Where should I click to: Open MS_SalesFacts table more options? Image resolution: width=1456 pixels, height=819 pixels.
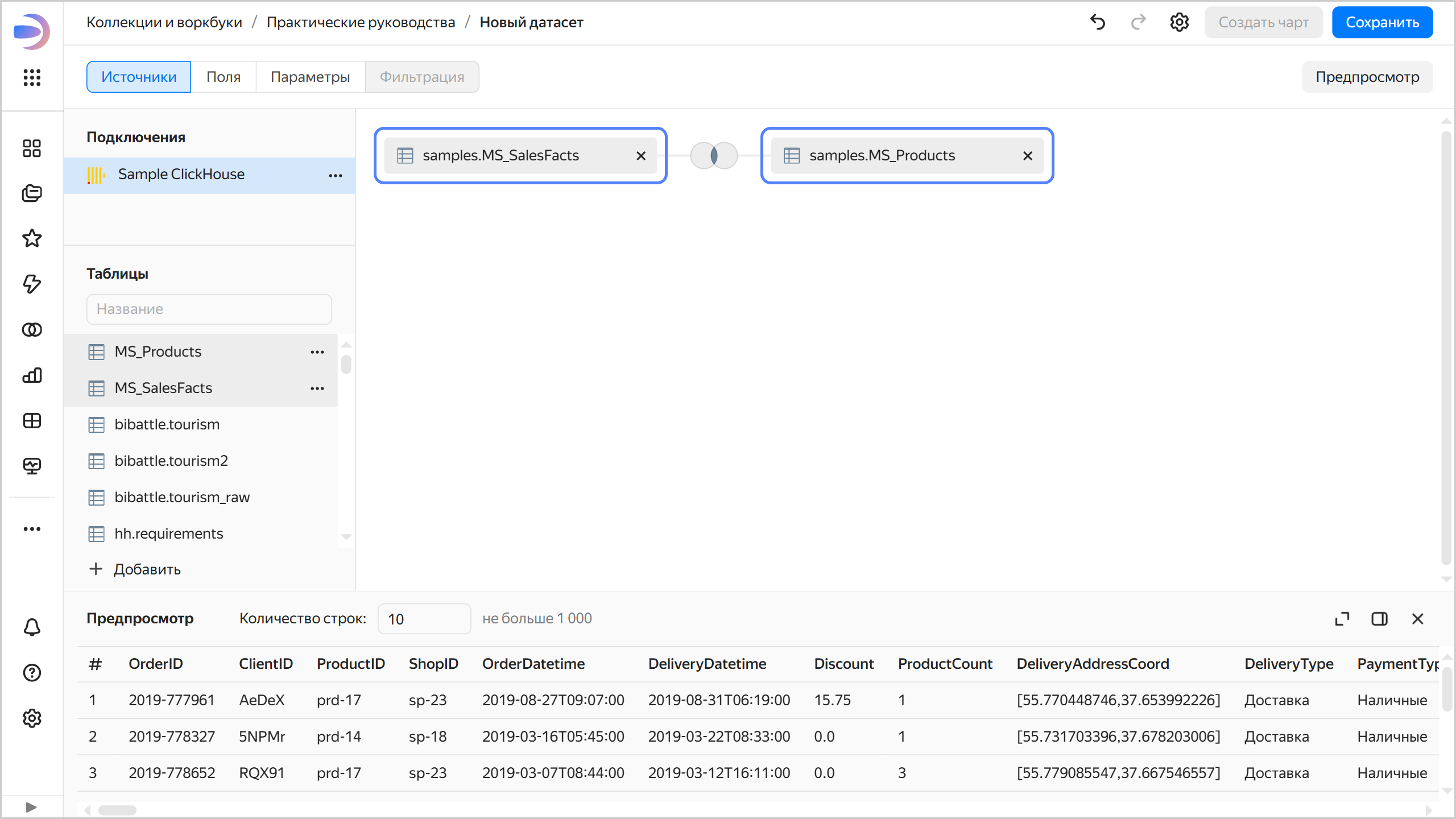(x=317, y=388)
